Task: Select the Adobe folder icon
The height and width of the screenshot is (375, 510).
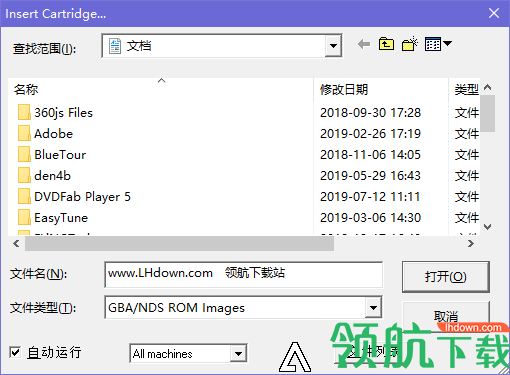Action: pos(24,133)
